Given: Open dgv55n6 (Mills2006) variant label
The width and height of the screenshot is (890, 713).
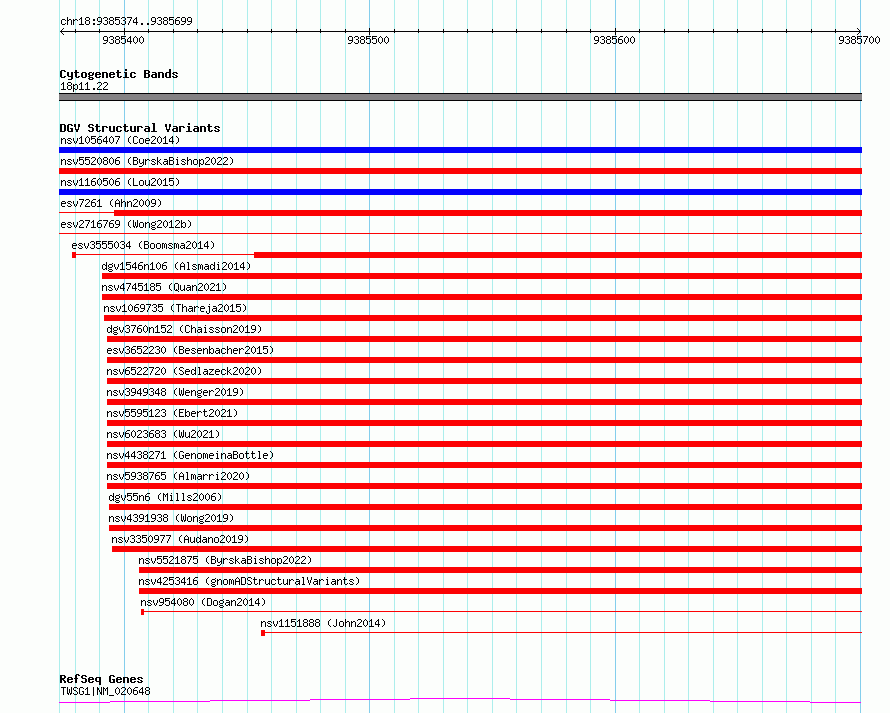Looking at the screenshot, I should 165,497.
